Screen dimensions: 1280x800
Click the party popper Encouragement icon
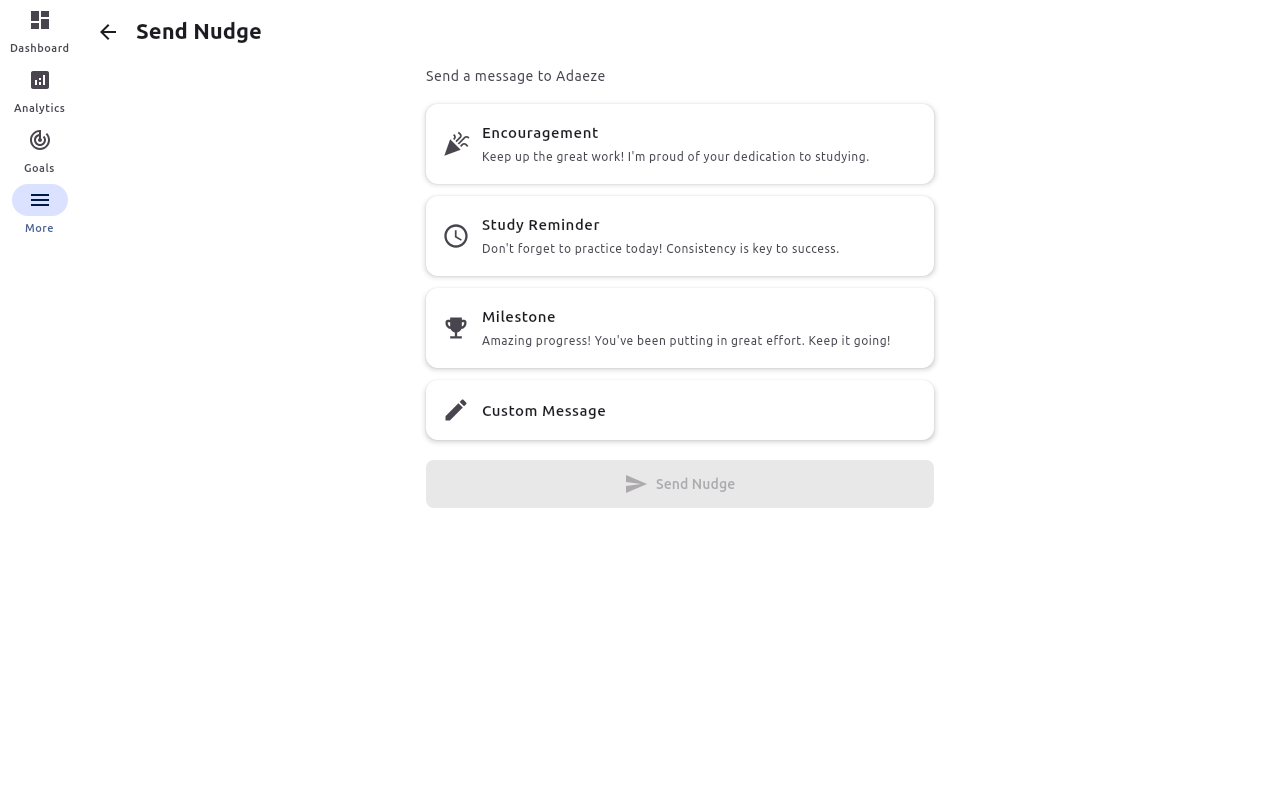click(x=456, y=144)
